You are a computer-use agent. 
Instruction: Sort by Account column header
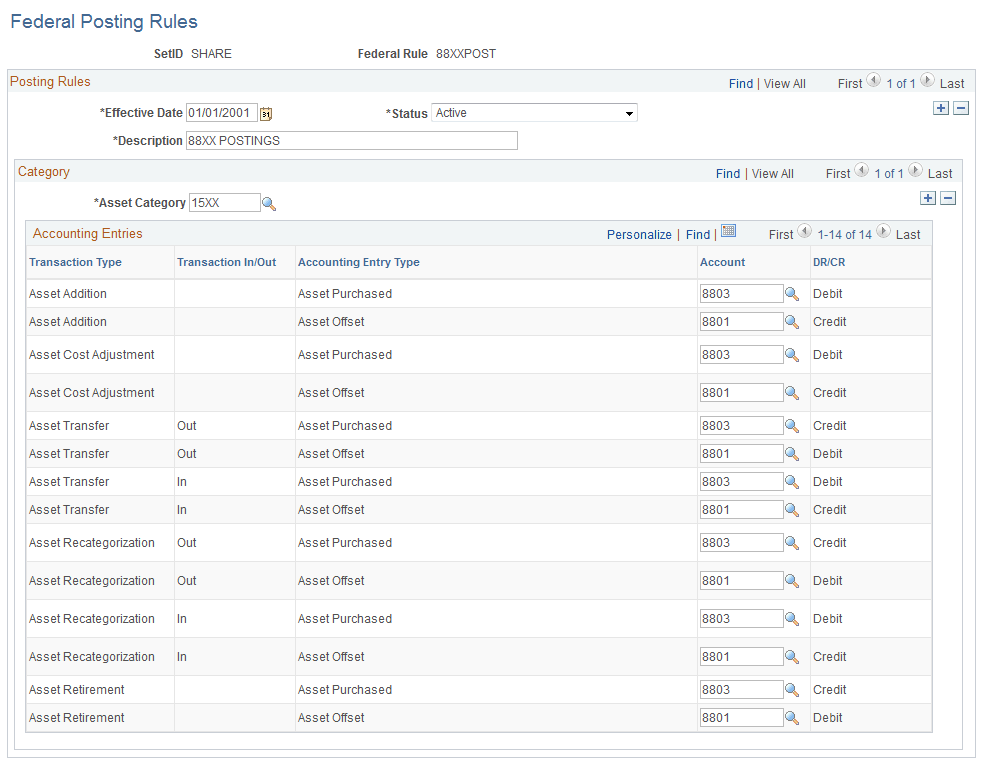(722, 262)
